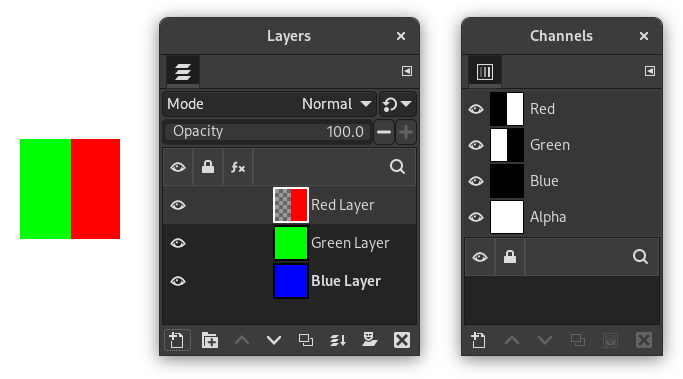Select the Red channel label
The image size is (683, 379).
(542, 109)
